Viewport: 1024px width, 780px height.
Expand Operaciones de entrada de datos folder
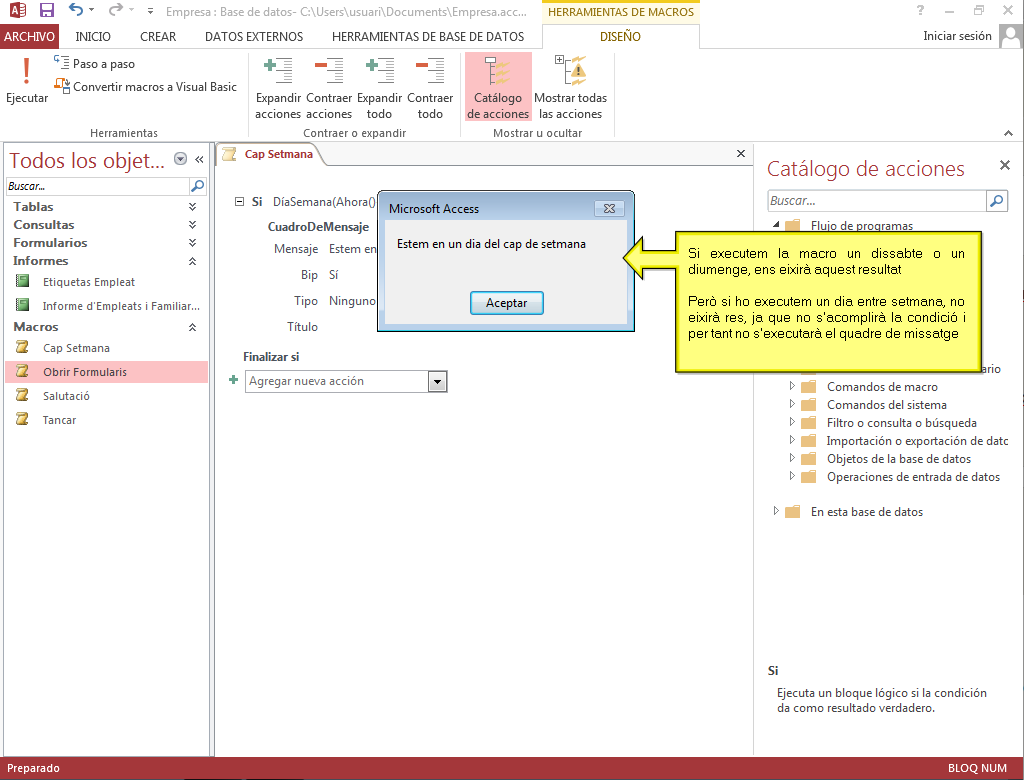(792, 476)
